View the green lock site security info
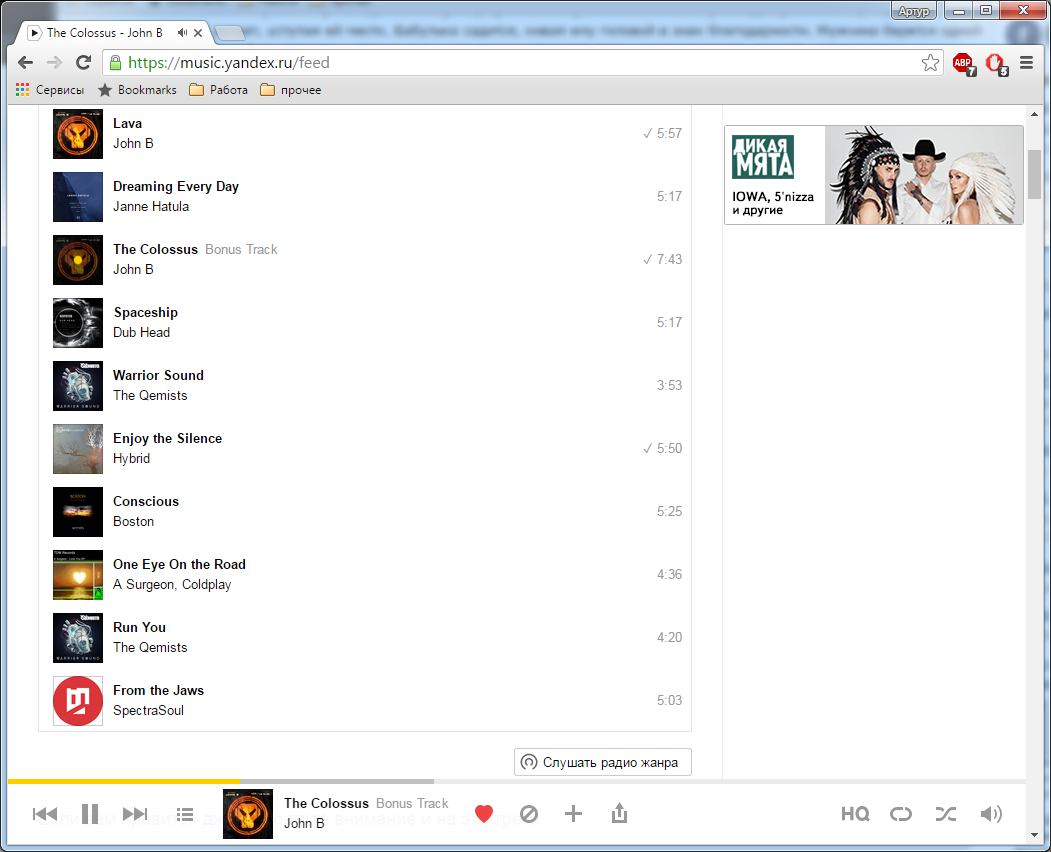This screenshot has width=1051, height=852. [115, 63]
